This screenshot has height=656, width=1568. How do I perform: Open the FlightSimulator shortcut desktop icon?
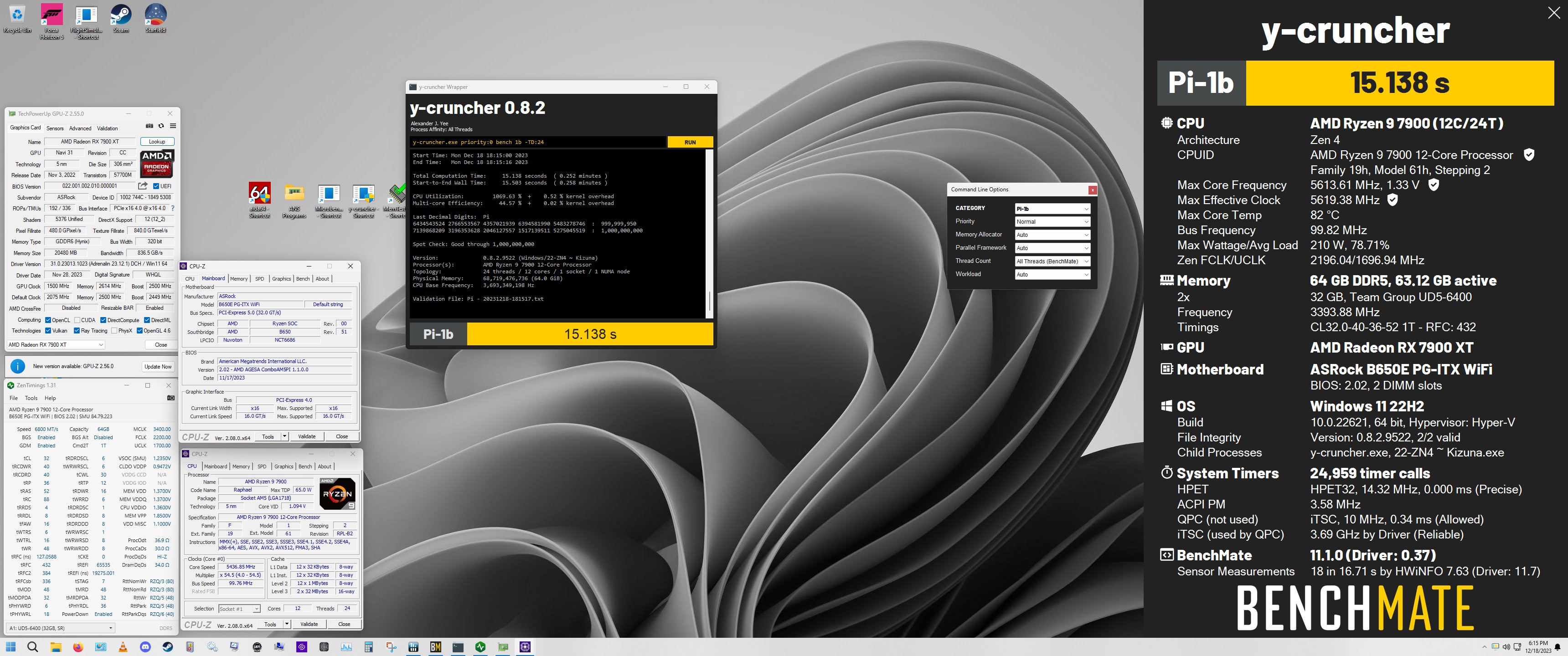coord(87,21)
